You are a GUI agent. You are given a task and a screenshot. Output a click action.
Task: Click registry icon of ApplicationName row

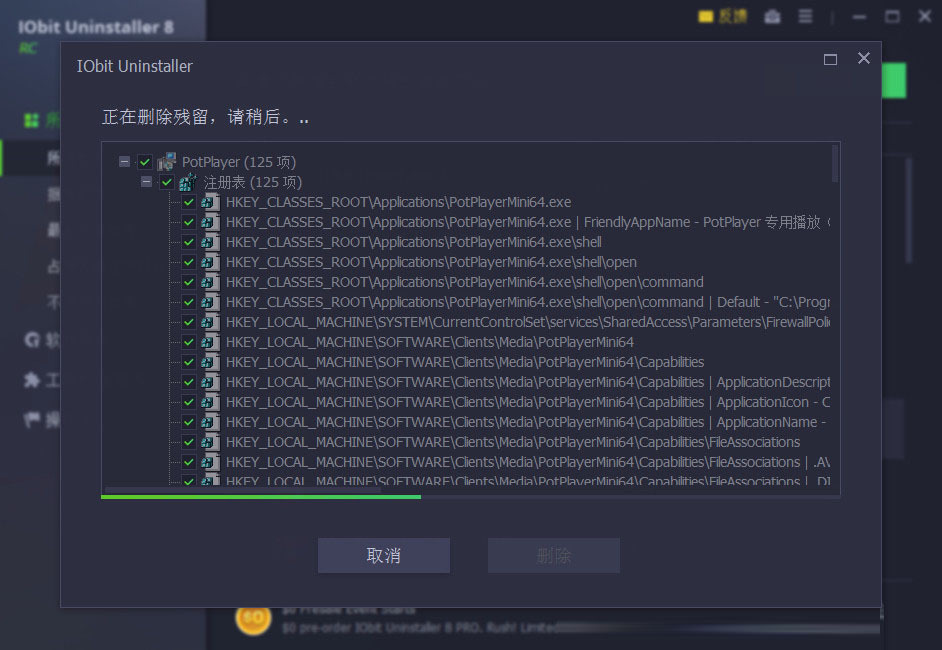(210, 422)
